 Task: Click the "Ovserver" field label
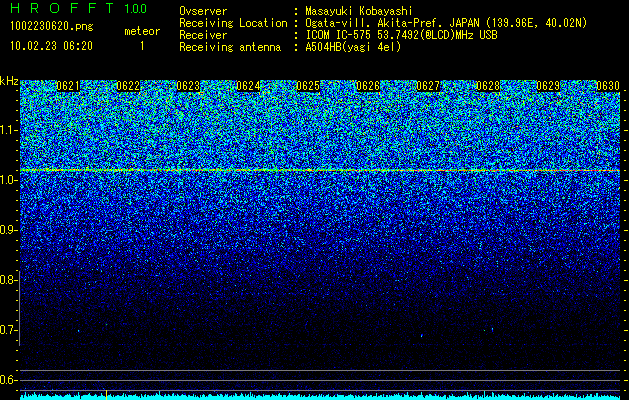pos(203,11)
